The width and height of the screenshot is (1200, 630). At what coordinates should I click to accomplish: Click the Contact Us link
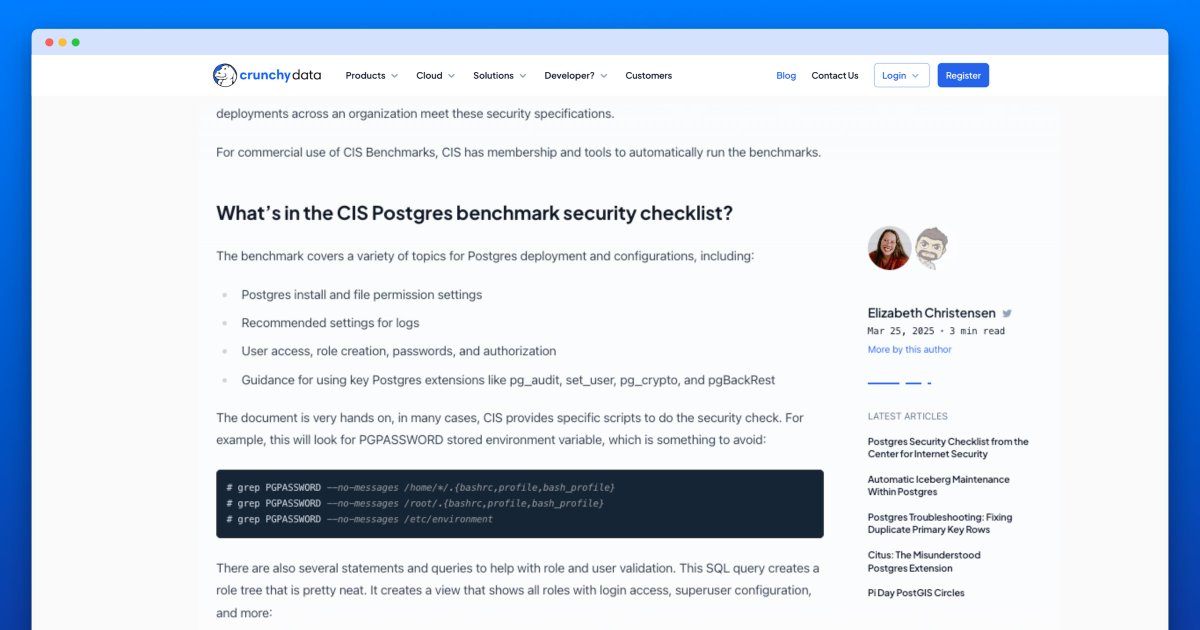[x=834, y=75]
